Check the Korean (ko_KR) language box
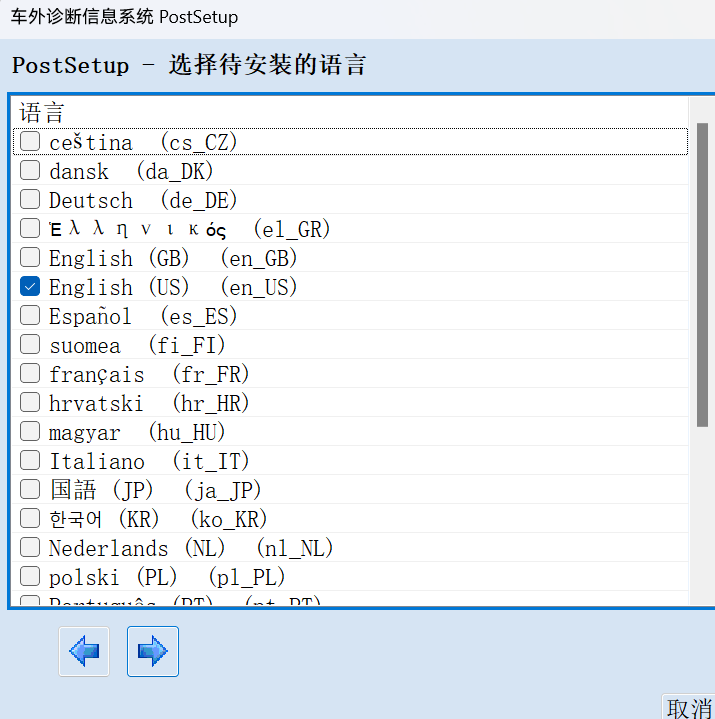Screen dimensions: 715x719 click(30, 519)
